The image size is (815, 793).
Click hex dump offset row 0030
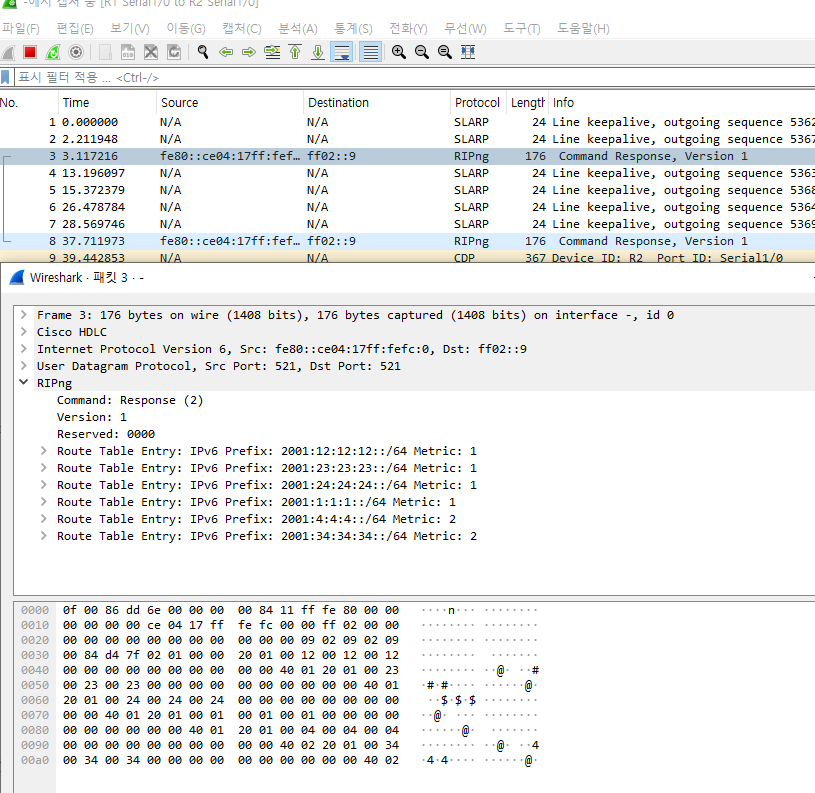(x=35, y=655)
